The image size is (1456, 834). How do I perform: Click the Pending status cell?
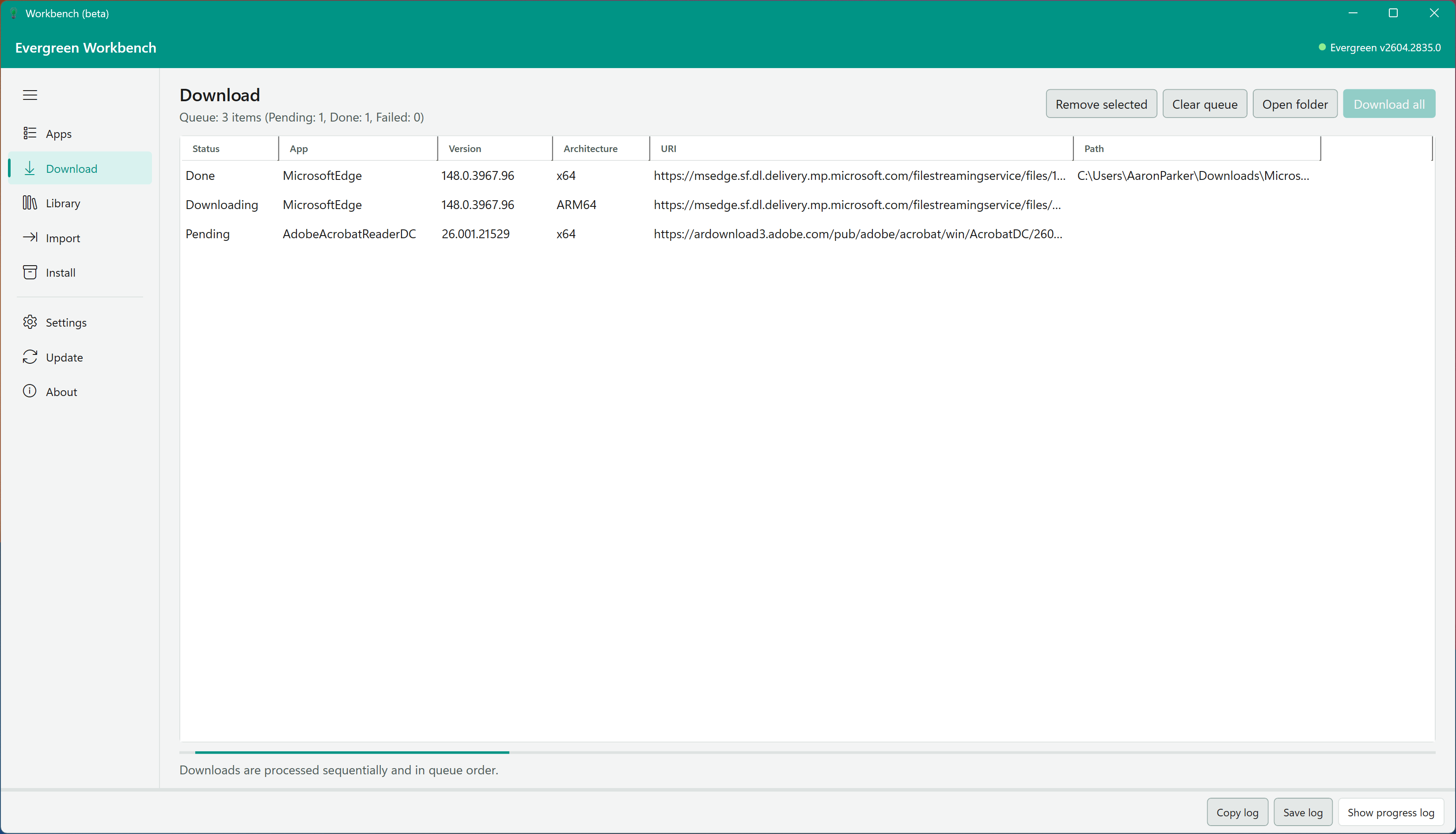tap(207, 234)
